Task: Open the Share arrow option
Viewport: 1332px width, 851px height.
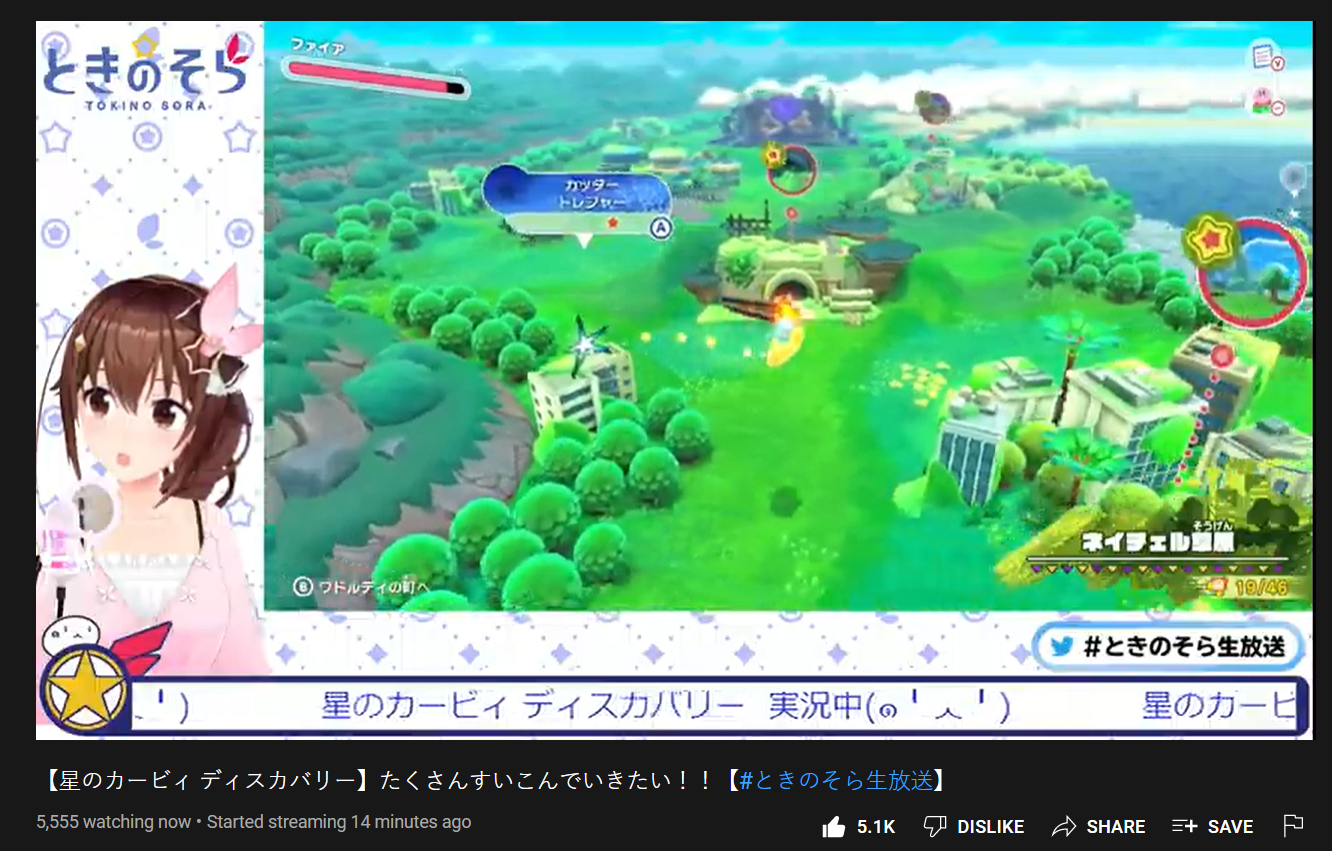Action: pyautogui.click(x=1063, y=826)
